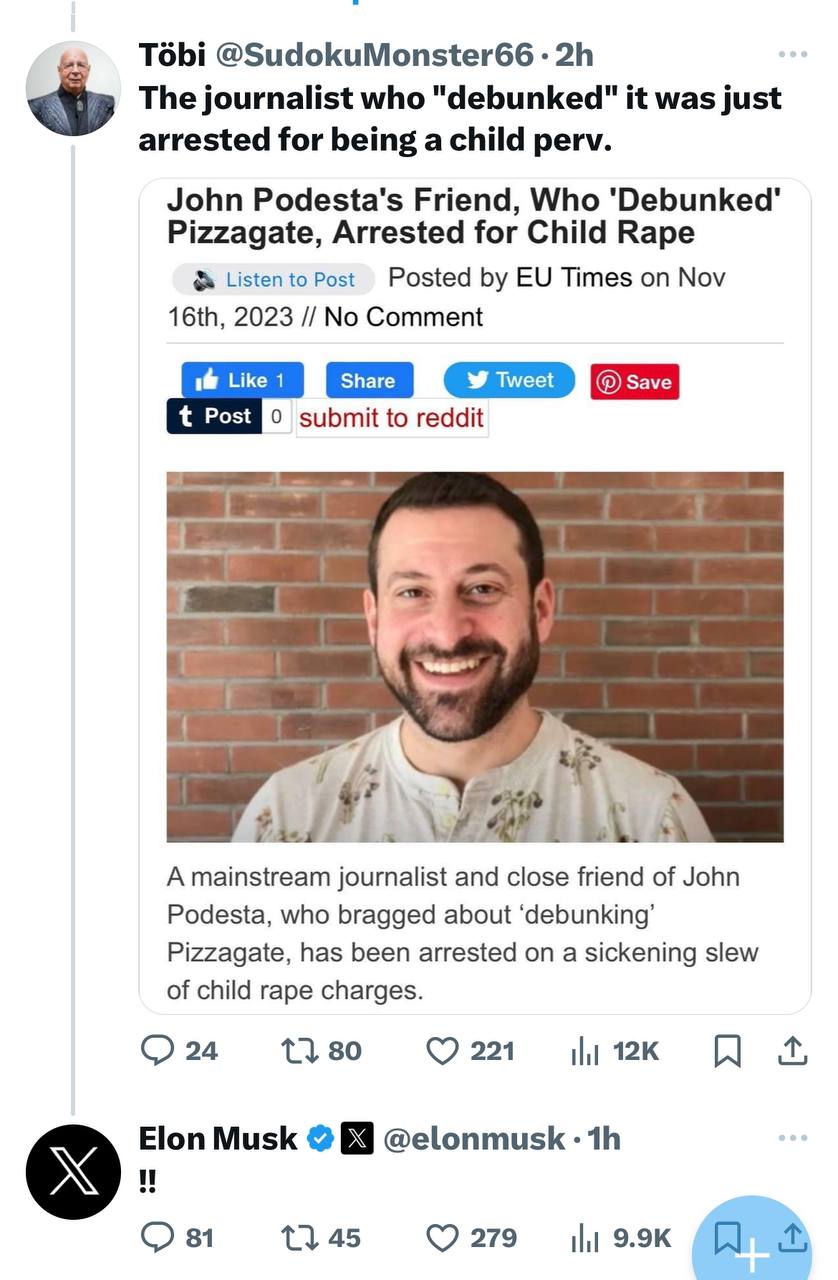Share Töbi's tweet via share icon
The width and height of the screenshot is (838, 1280).
[x=792, y=1051]
